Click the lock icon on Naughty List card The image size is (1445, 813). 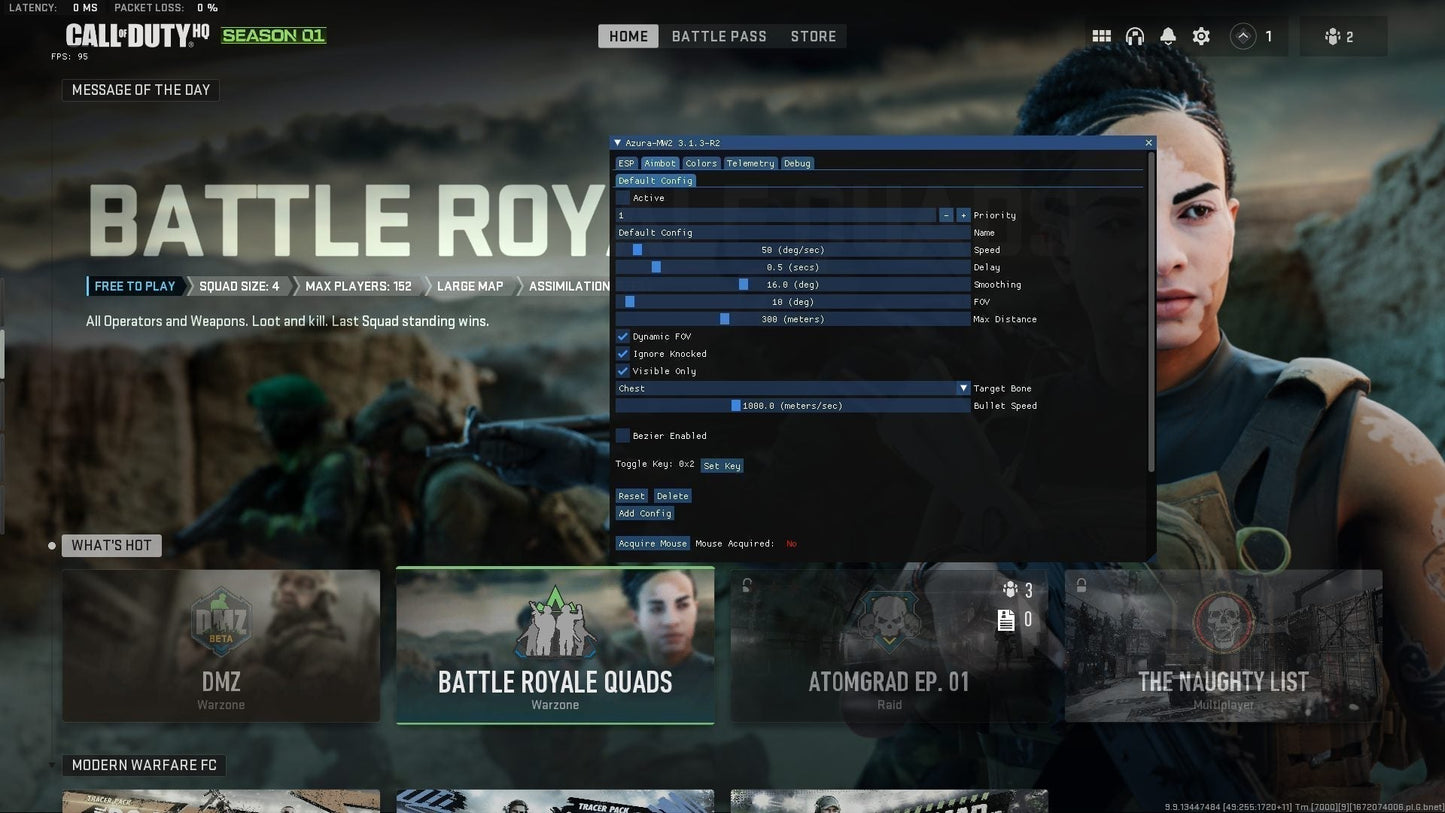tap(1081, 585)
